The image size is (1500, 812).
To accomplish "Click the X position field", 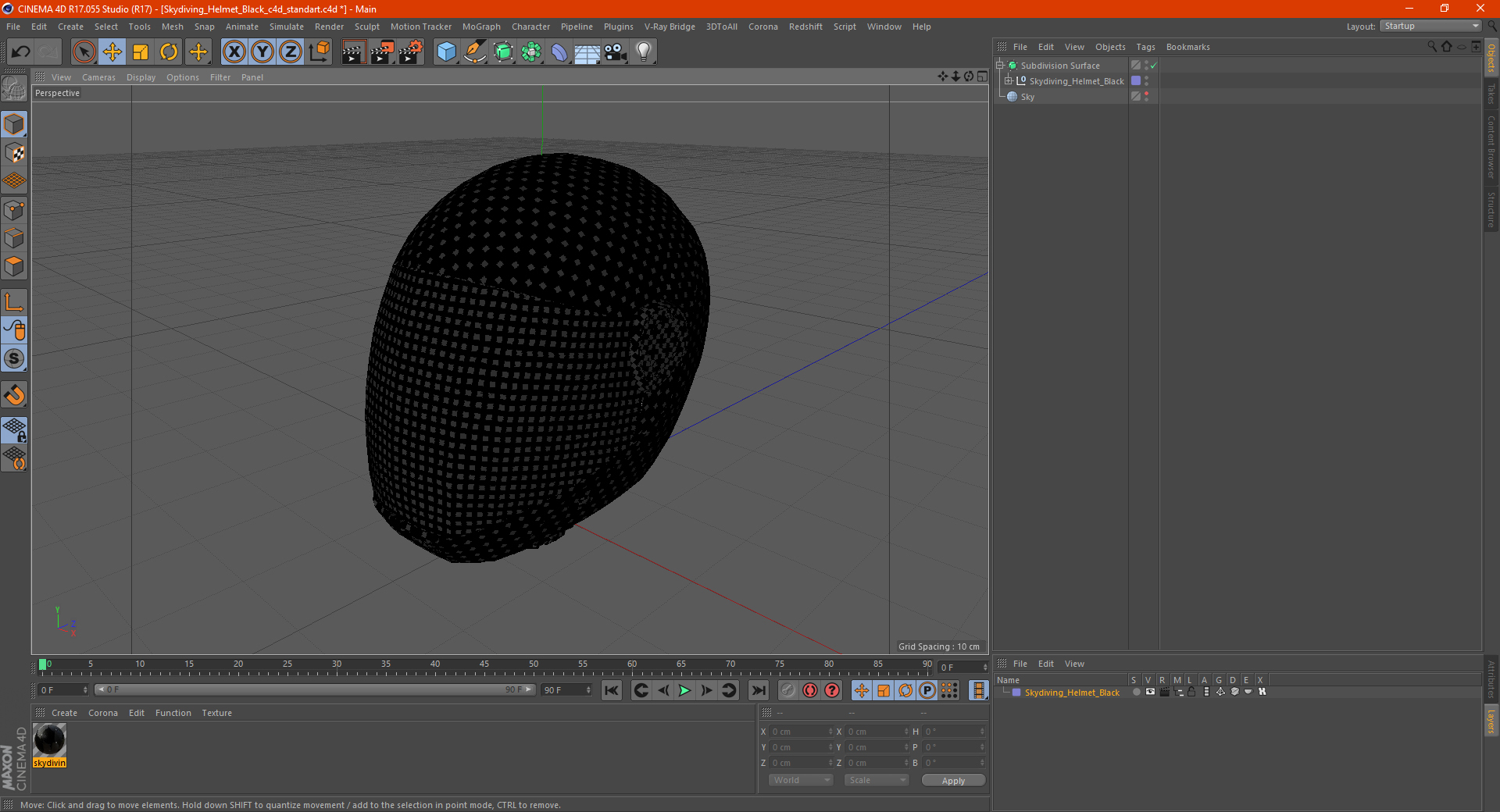I will (801, 732).
